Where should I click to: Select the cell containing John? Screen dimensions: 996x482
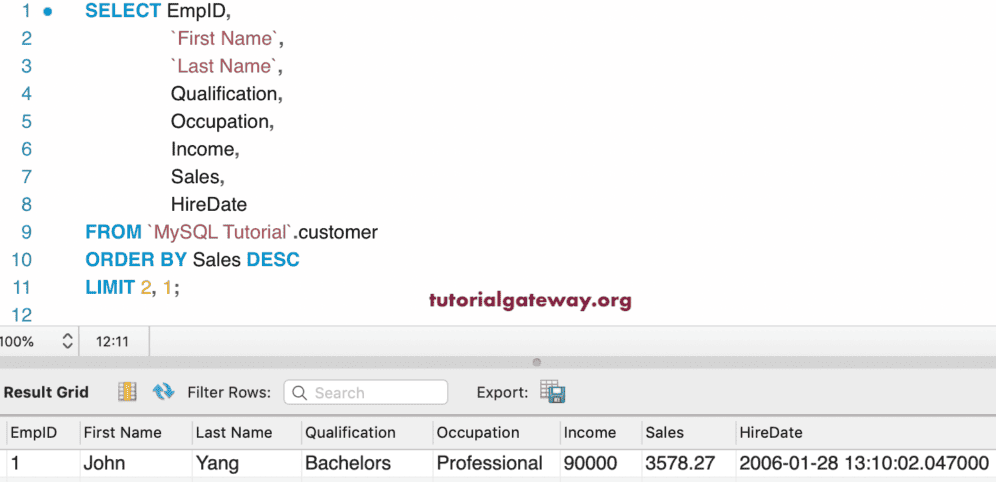[137, 463]
